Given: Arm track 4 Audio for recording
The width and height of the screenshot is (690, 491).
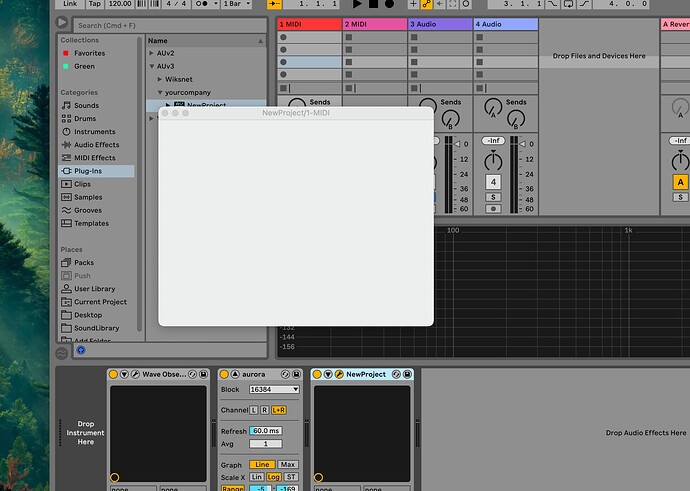Looking at the screenshot, I should 493,209.
